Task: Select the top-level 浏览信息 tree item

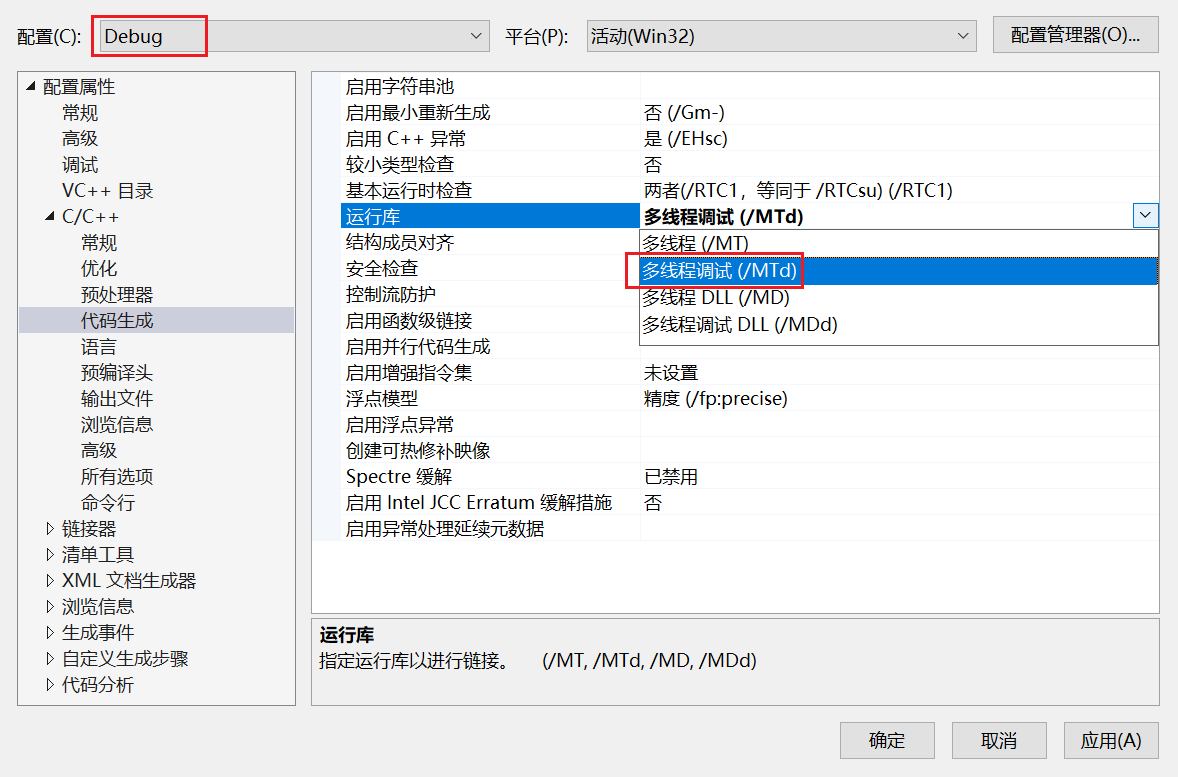Action: [98, 606]
